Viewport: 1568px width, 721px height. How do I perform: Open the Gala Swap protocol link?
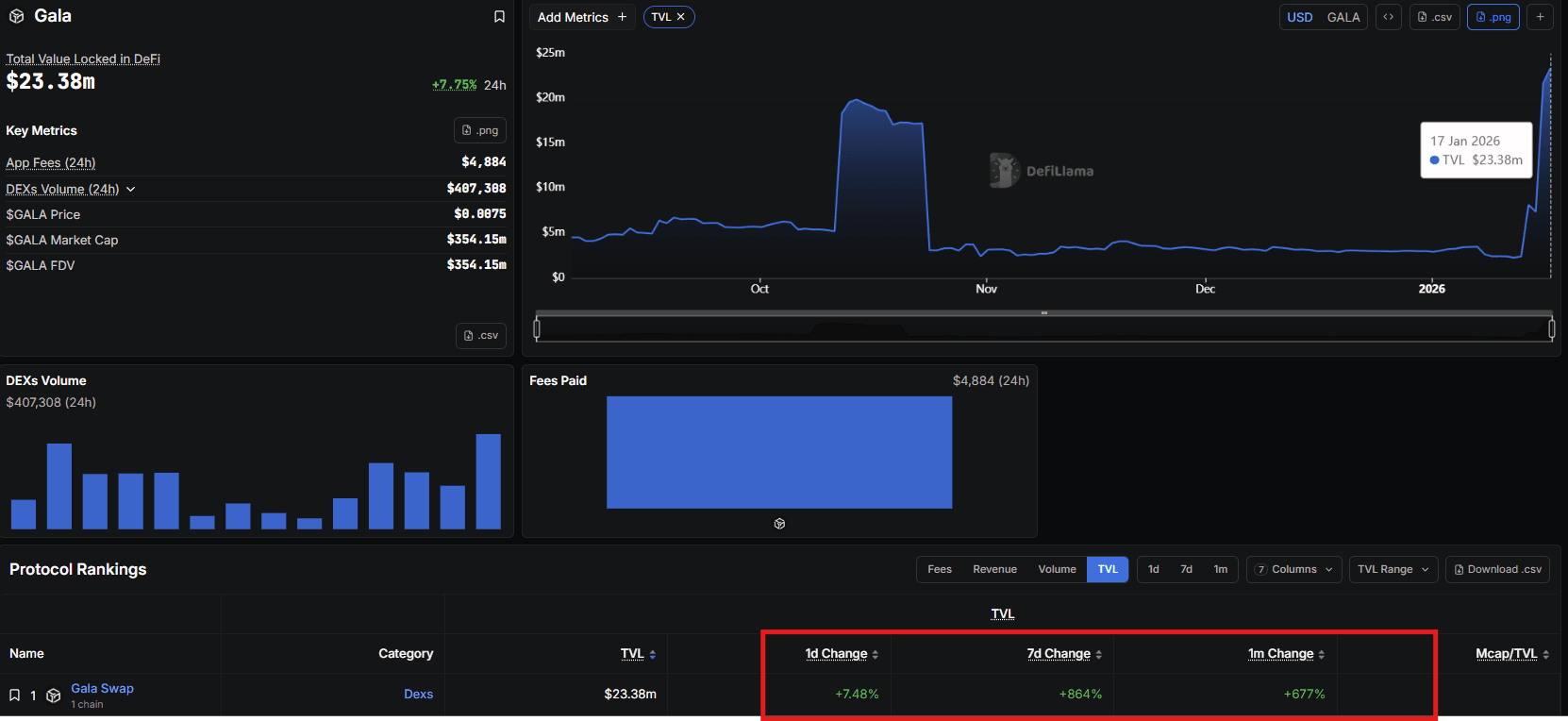[102, 689]
